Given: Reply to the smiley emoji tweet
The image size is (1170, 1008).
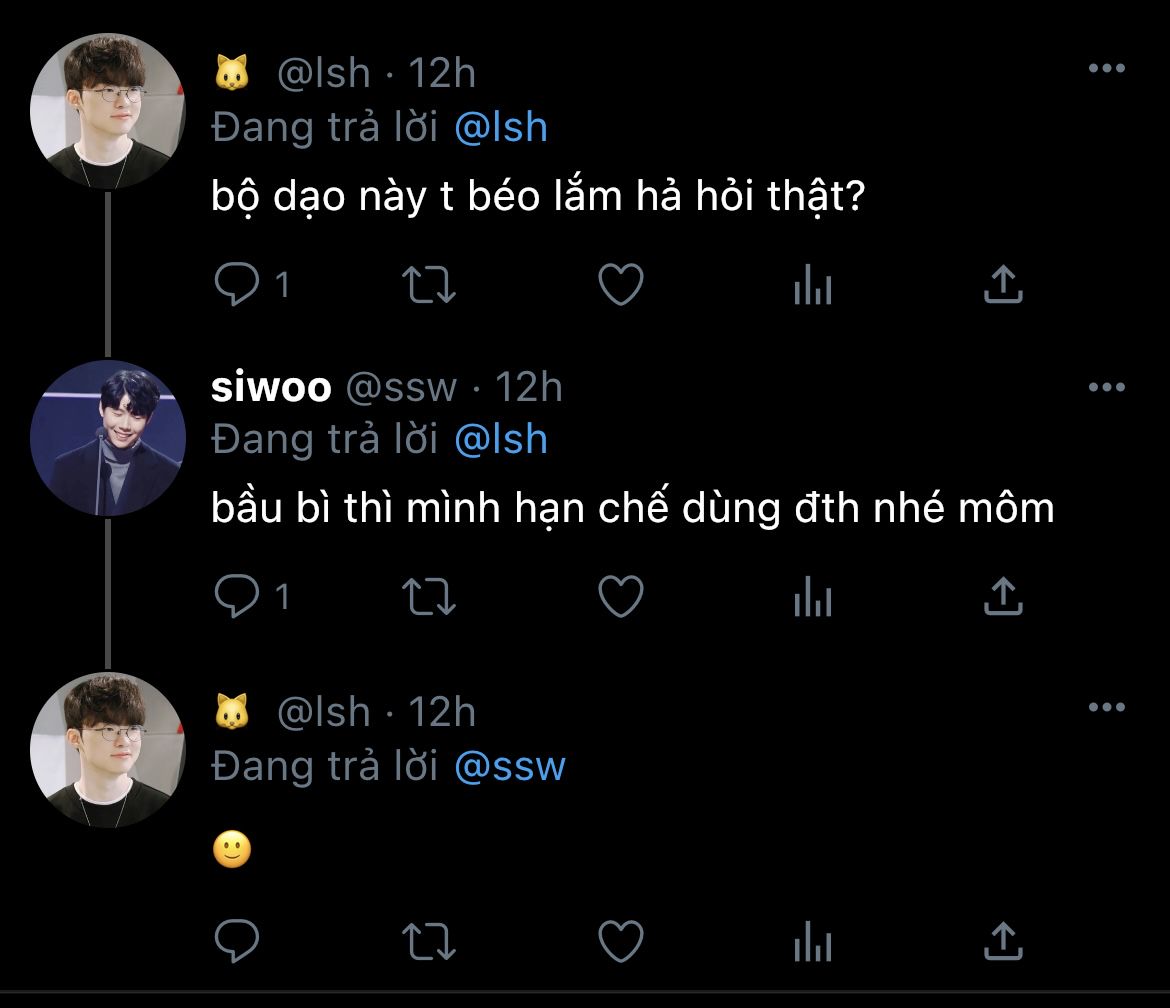Looking at the screenshot, I should click(237, 940).
